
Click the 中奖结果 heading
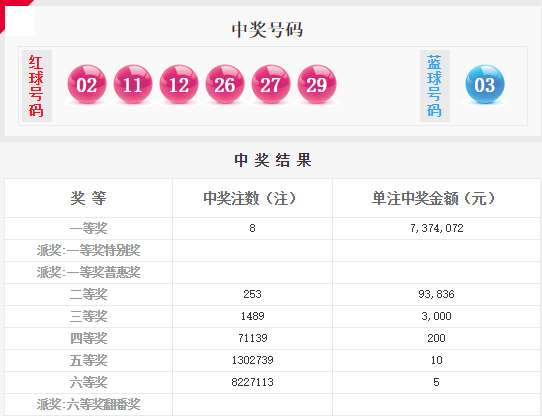pos(273,160)
